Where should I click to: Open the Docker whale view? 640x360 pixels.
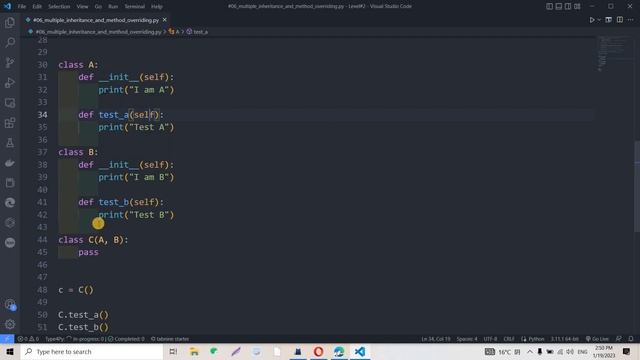point(10,162)
